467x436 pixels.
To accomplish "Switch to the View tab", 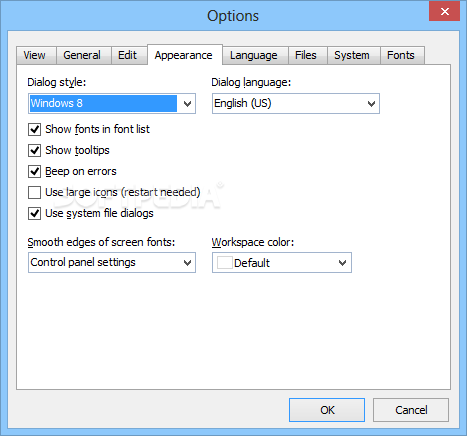I will [x=36, y=55].
